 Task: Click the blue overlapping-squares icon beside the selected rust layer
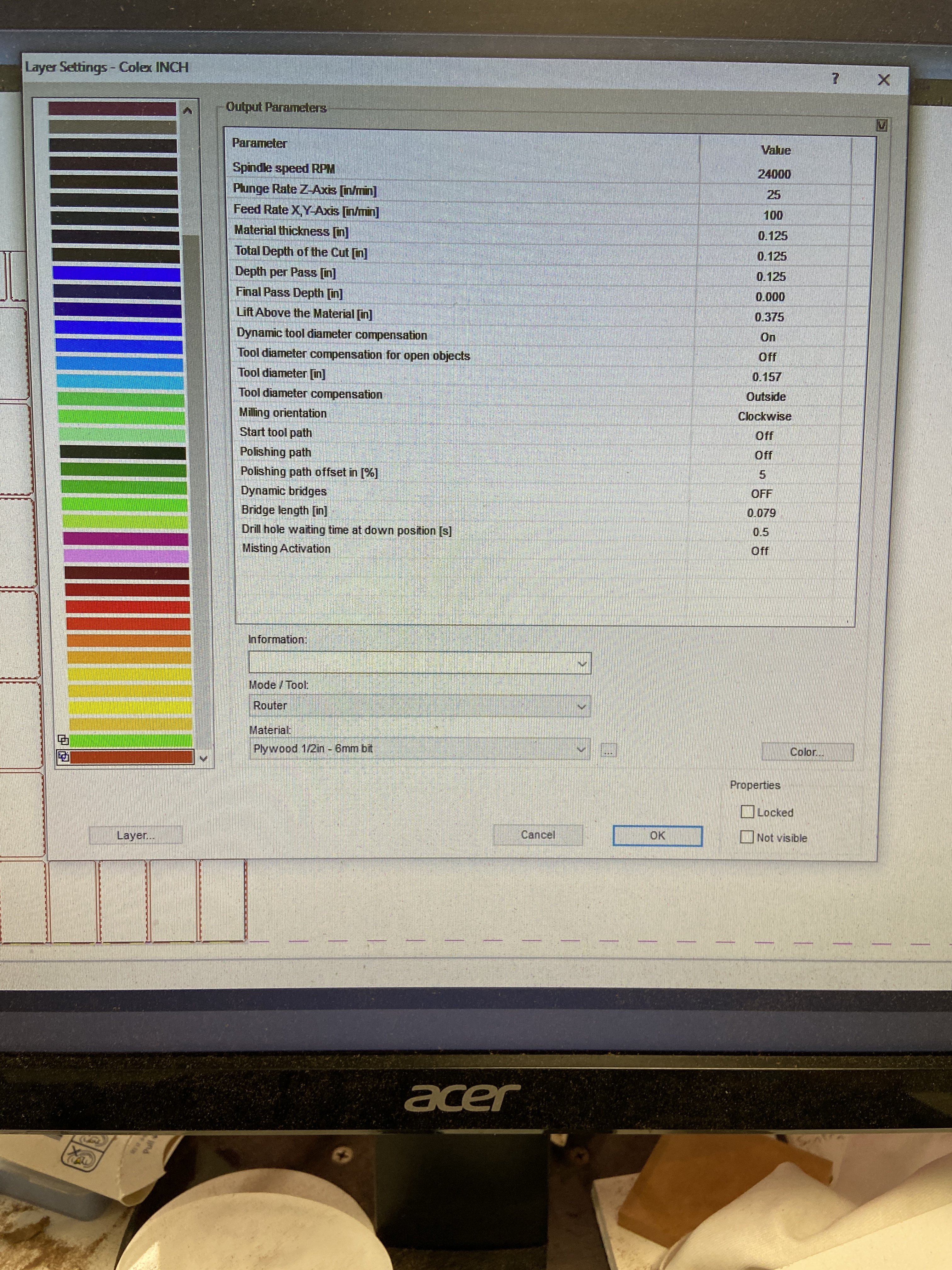pyautogui.click(x=63, y=756)
